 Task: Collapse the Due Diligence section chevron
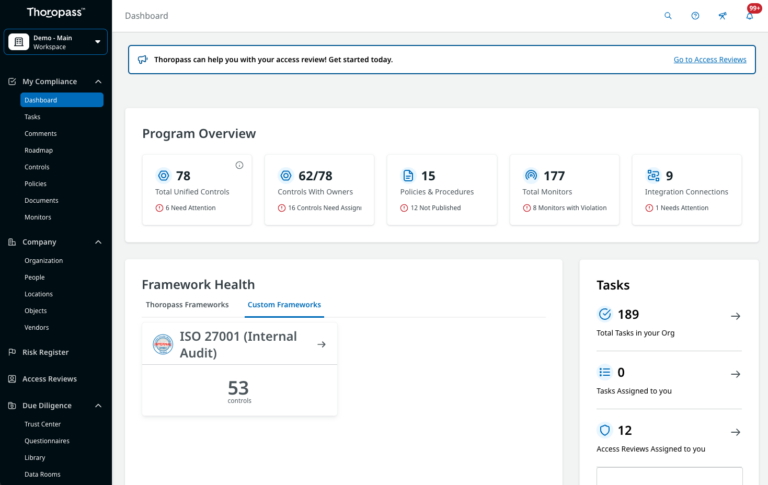(x=98, y=406)
